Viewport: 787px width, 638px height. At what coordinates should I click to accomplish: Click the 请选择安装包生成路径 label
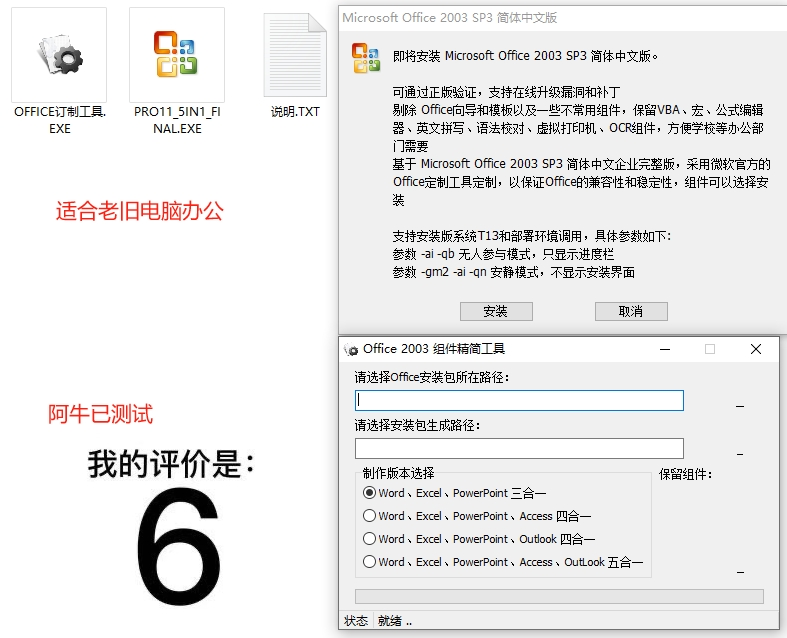pyautogui.click(x=417, y=426)
